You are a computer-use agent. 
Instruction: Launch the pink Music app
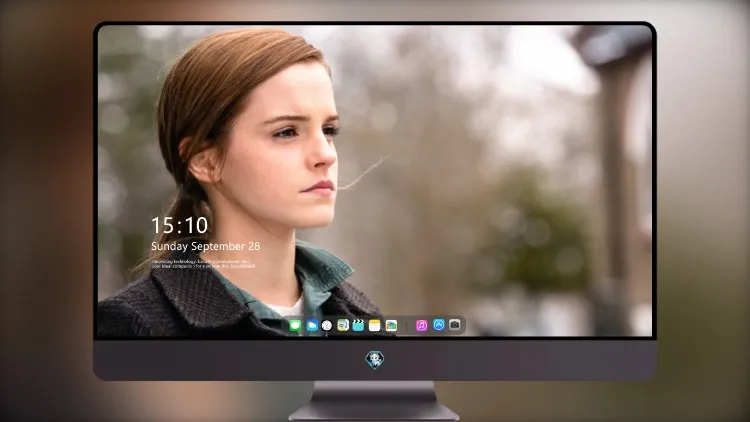tap(421, 325)
